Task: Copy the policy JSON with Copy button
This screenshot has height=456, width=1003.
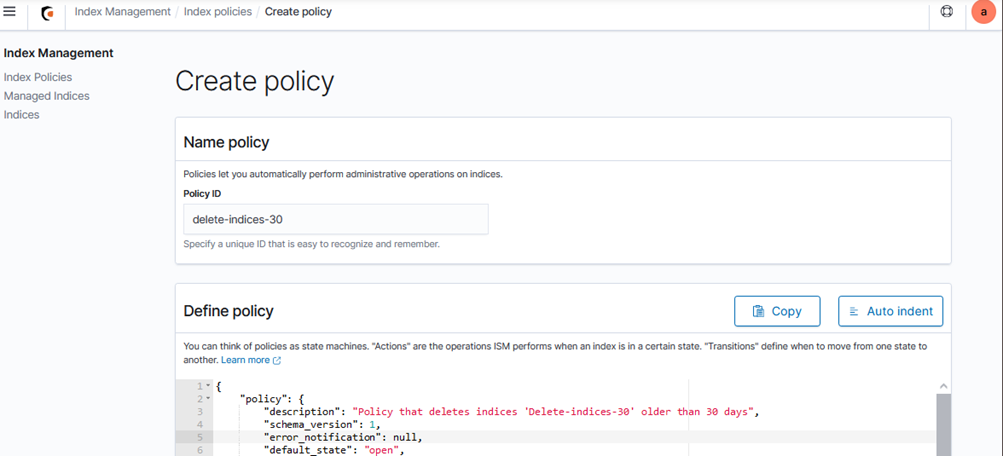Action: click(x=776, y=311)
